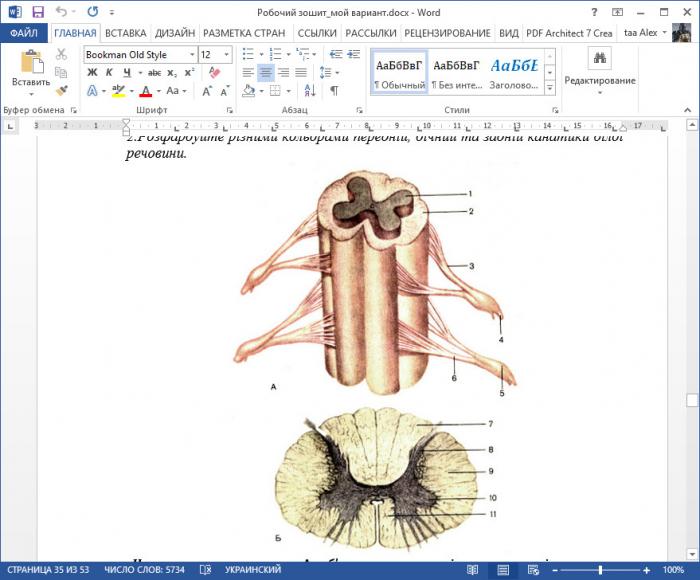Open the ВСТАВКА ribbon tab
This screenshot has height=580, width=700.
pos(125,33)
